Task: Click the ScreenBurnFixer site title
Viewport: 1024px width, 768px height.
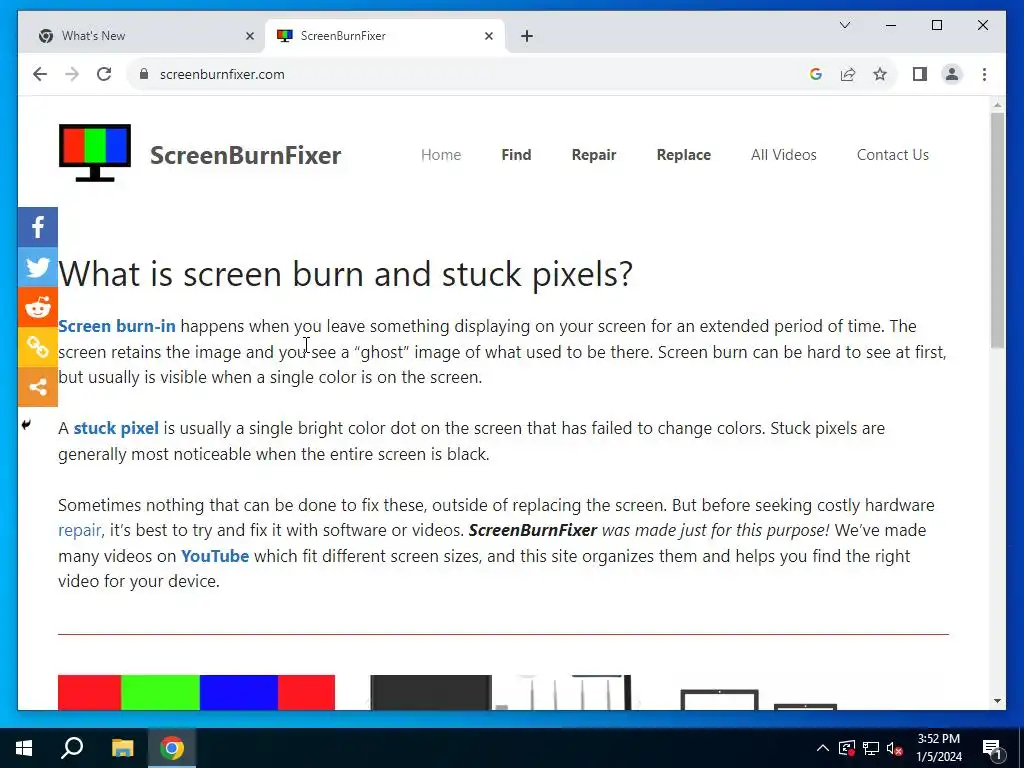Action: (246, 155)
